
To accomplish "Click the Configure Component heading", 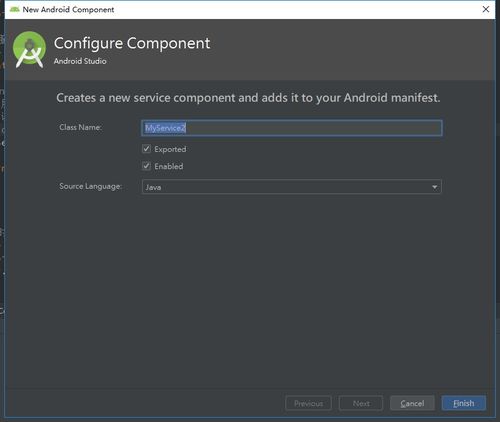I will coord(132,43).
